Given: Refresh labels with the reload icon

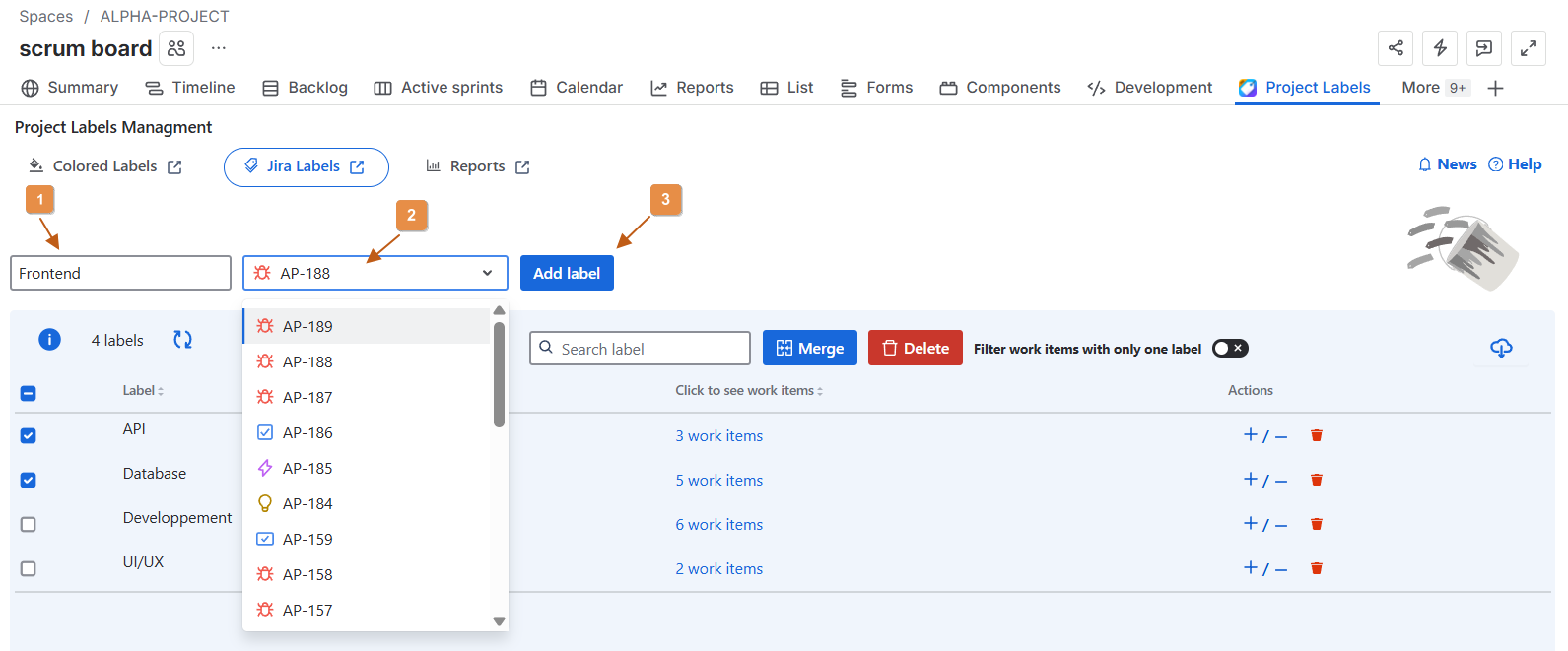Looking at the screenshot, I should point(183,340).
